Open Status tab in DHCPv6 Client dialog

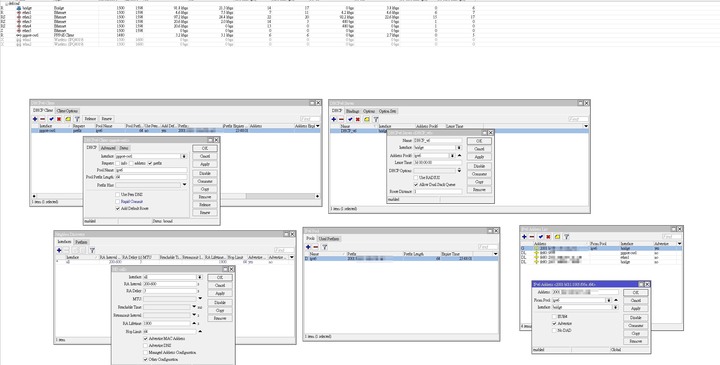[x=124, y=148]
